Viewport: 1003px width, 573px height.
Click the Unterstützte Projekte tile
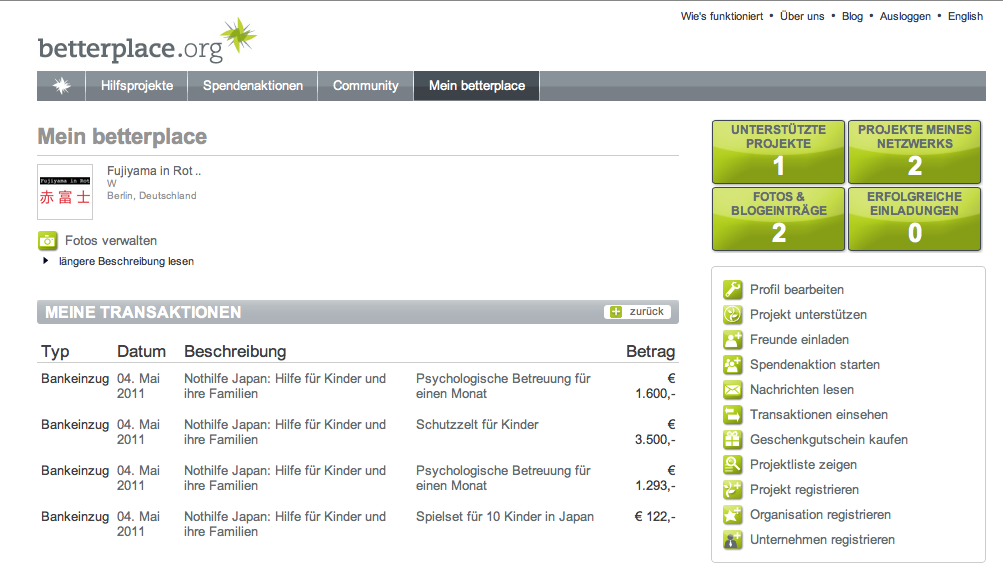[778, 152]
